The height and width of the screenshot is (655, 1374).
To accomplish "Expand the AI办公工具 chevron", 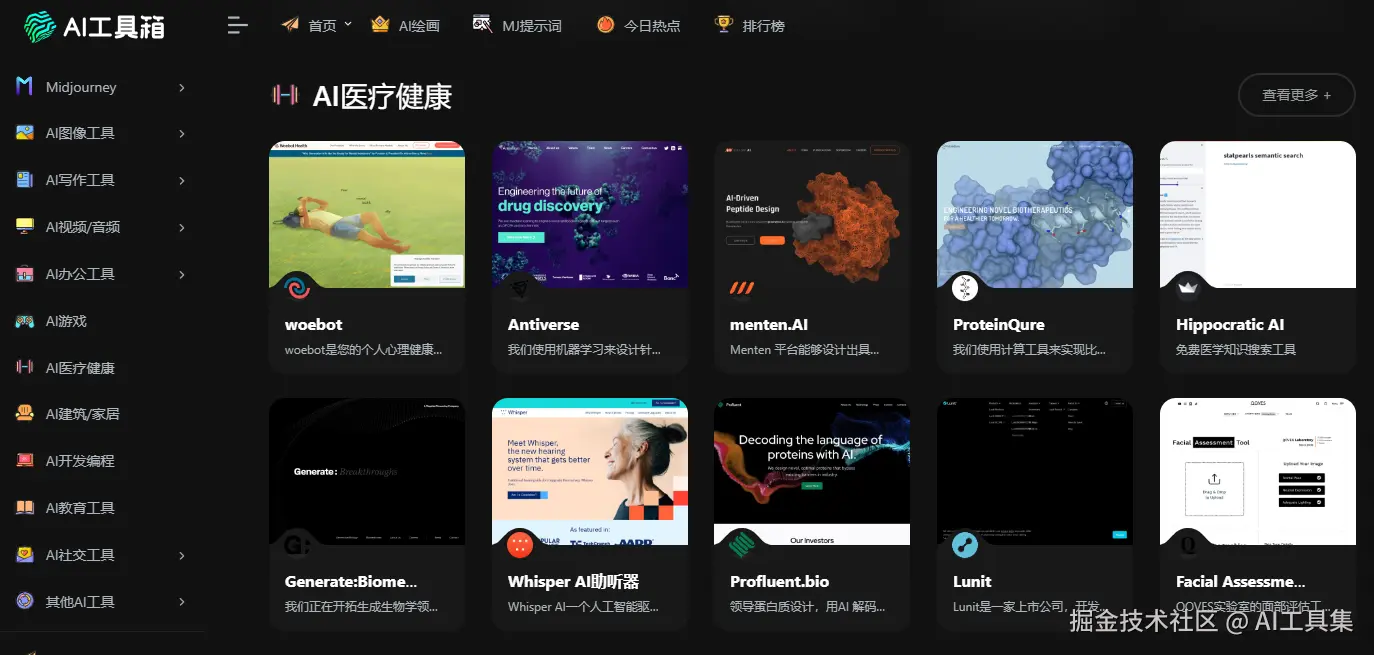I will 182,275.
